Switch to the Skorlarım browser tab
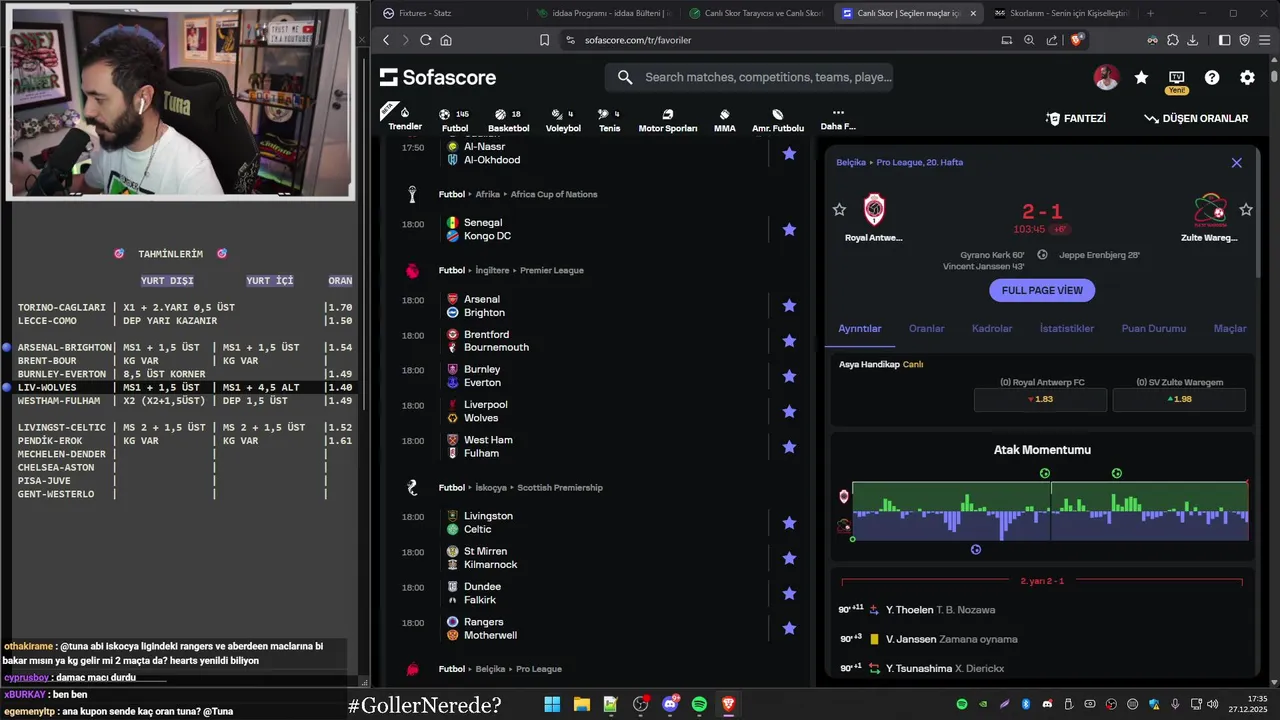The image size is (1280, 720). pyautogui.click(x=1060, y=13)
